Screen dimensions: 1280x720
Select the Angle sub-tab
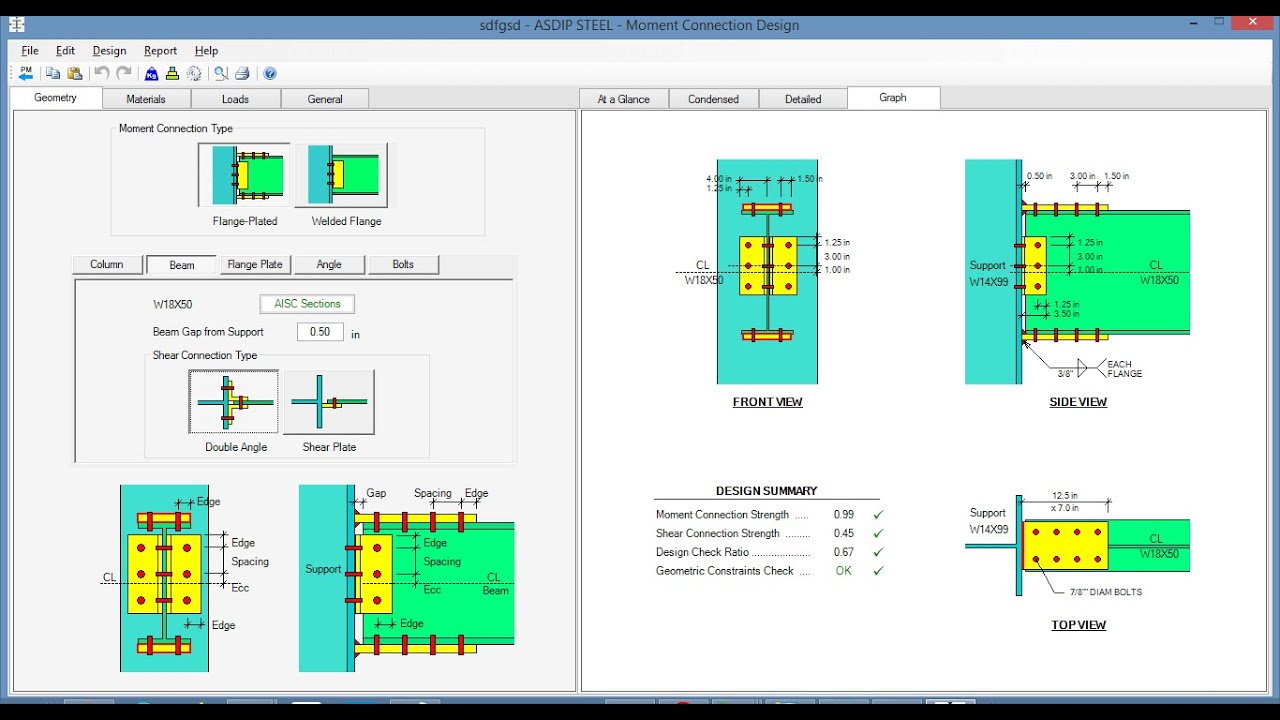point(329,265)
